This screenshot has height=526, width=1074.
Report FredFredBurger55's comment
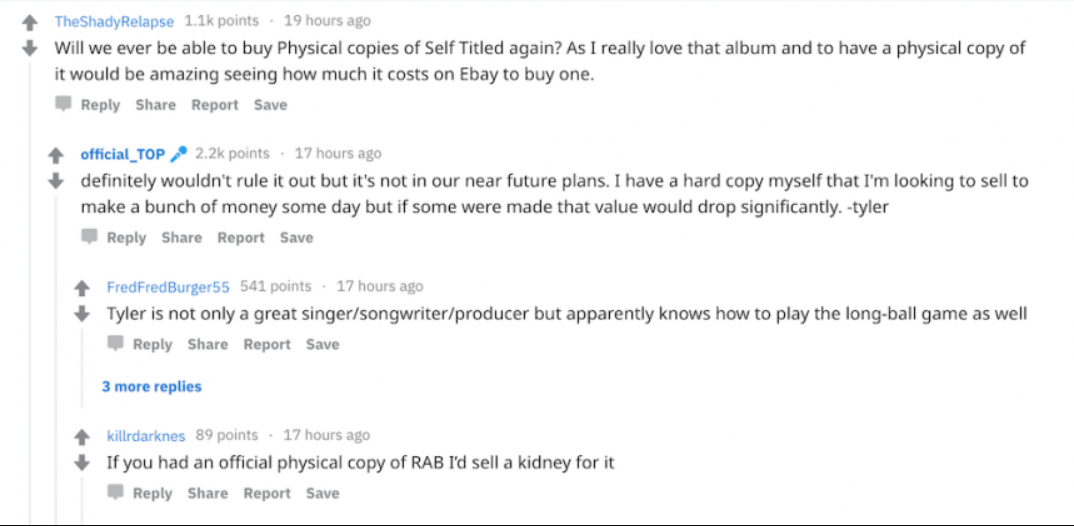(267, 344)
